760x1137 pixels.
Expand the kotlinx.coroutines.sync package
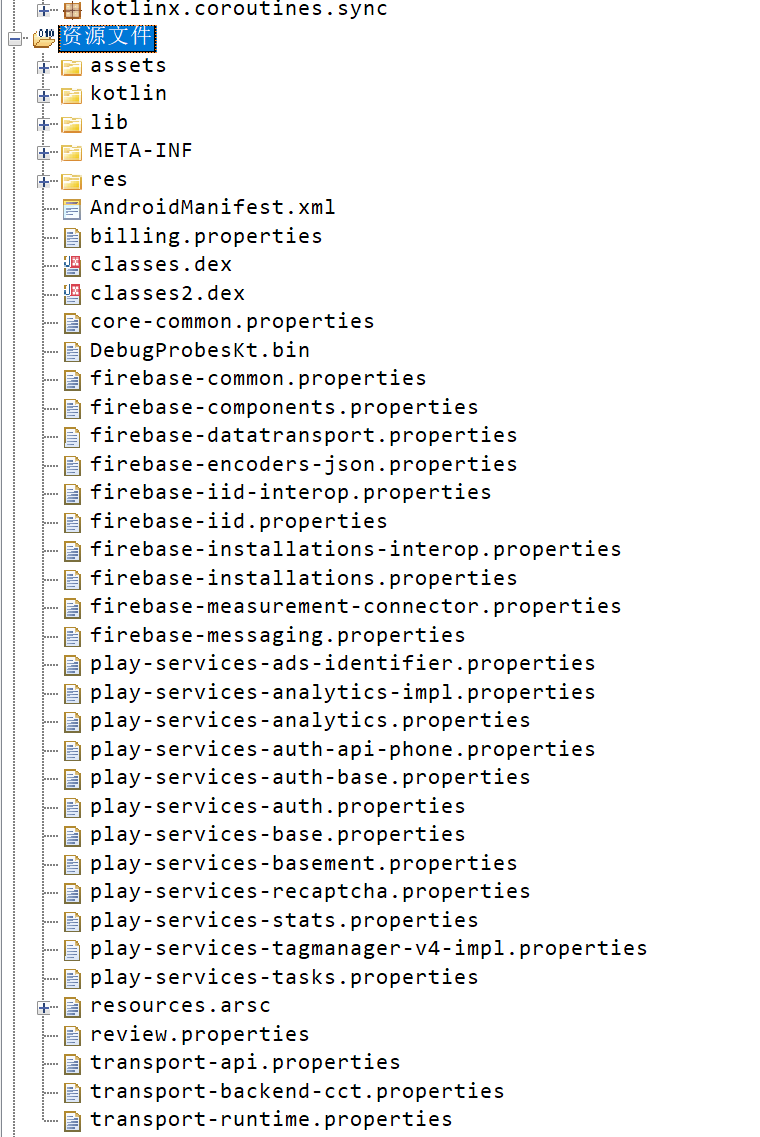click(44, 9)
